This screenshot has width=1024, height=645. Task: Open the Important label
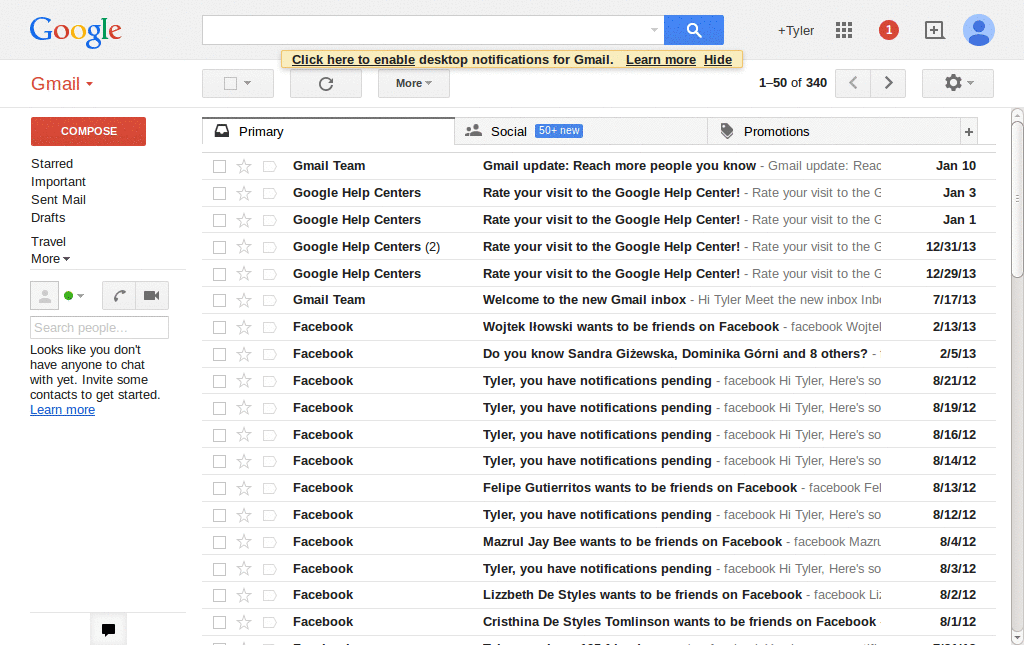pyautogui.click(x=58, y=182)
